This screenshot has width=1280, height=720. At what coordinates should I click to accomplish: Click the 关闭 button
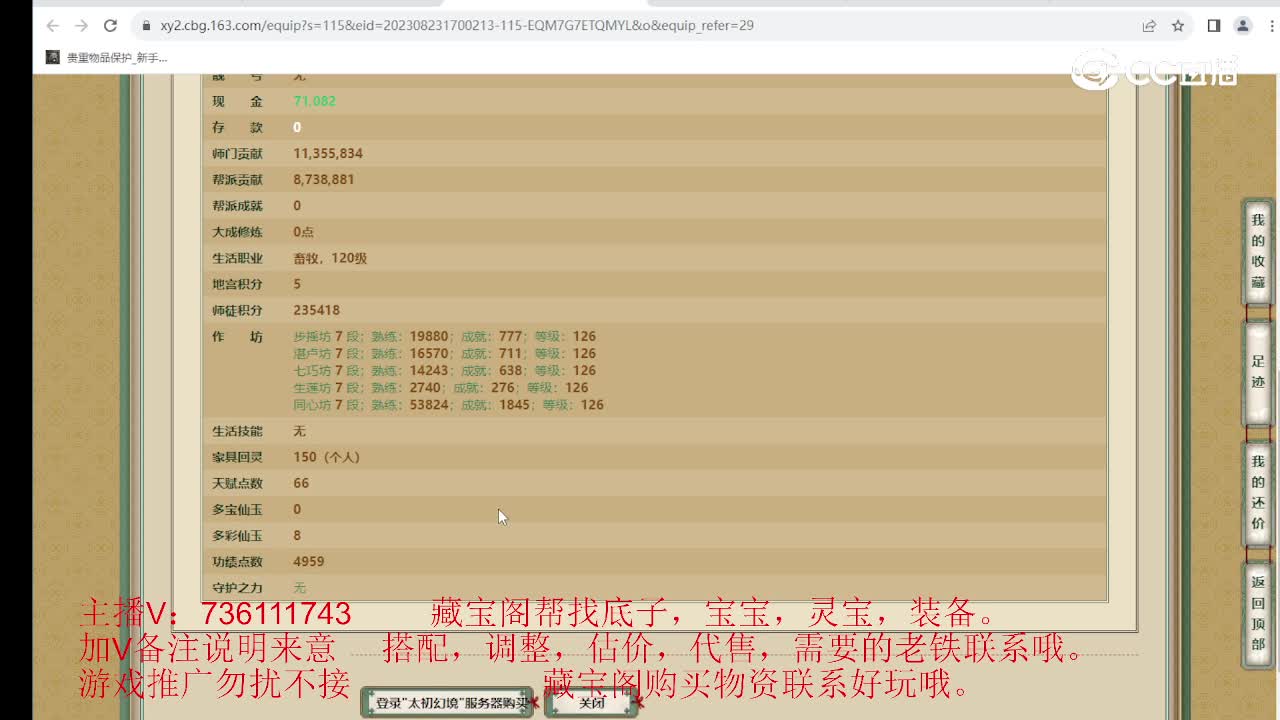[x=592, y=703]
